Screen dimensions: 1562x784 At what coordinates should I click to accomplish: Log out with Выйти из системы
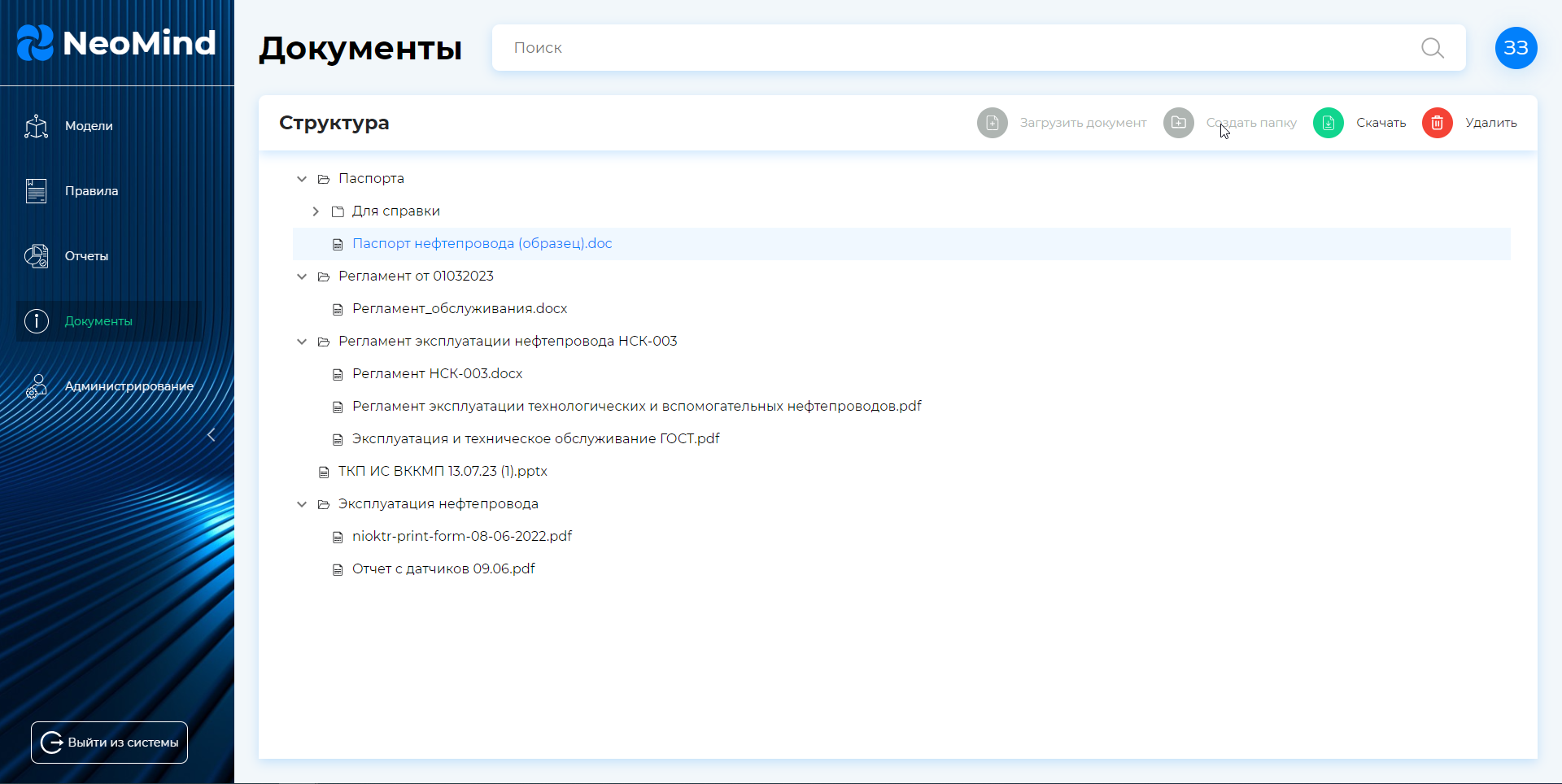[x=109, y=743]
